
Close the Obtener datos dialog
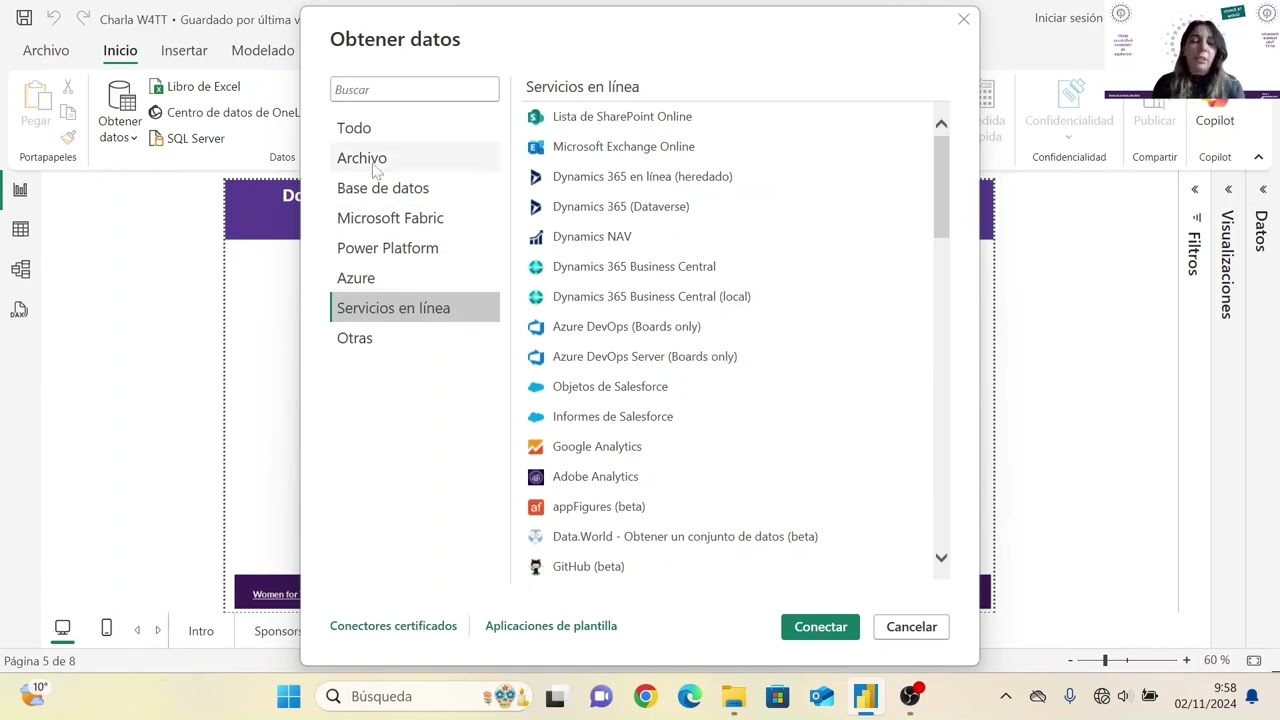(963, 19)
